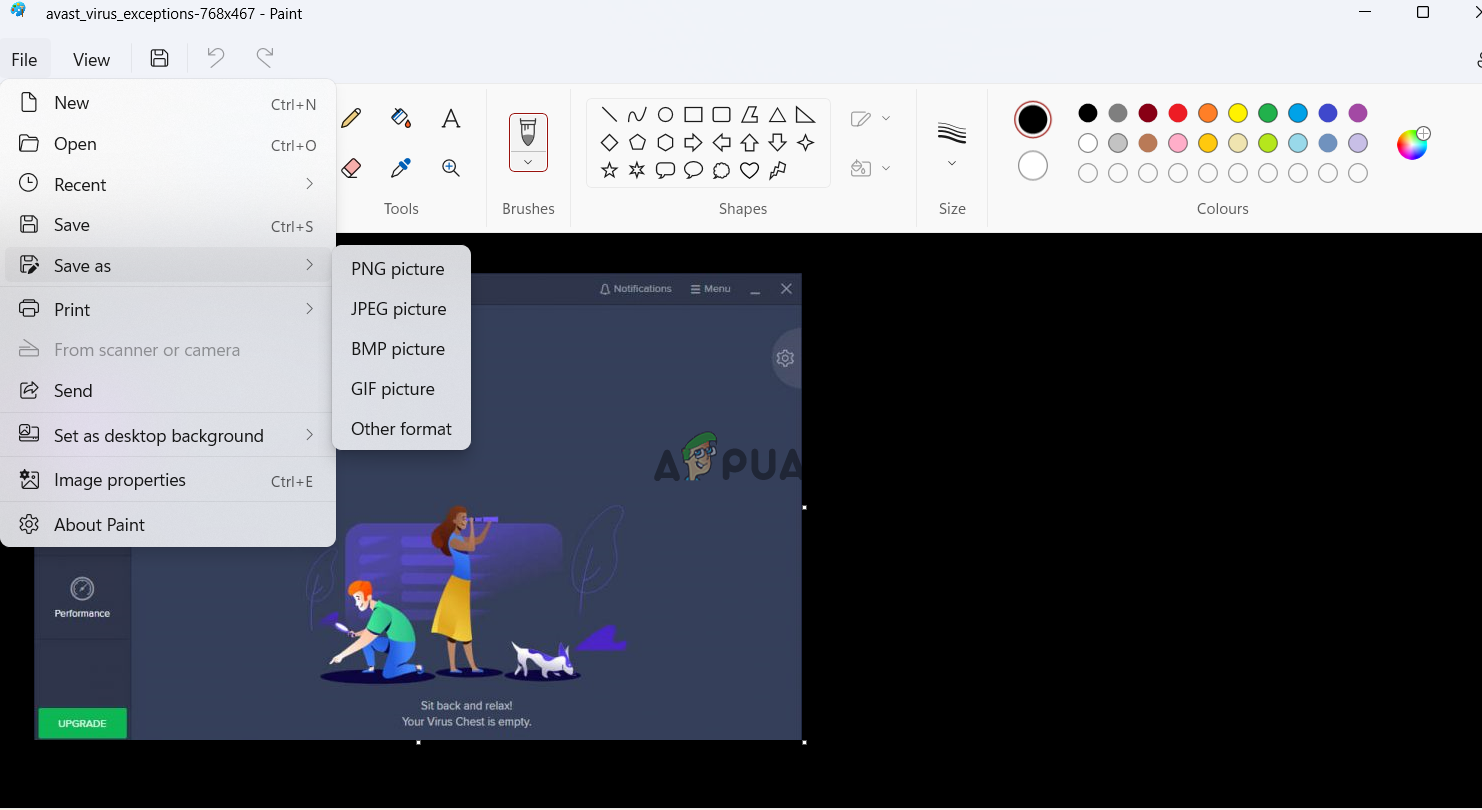Image resolution: width=1482 pixels, height=810 pixels.
Task: Select the Text tool
Action: tap(451, 119)
